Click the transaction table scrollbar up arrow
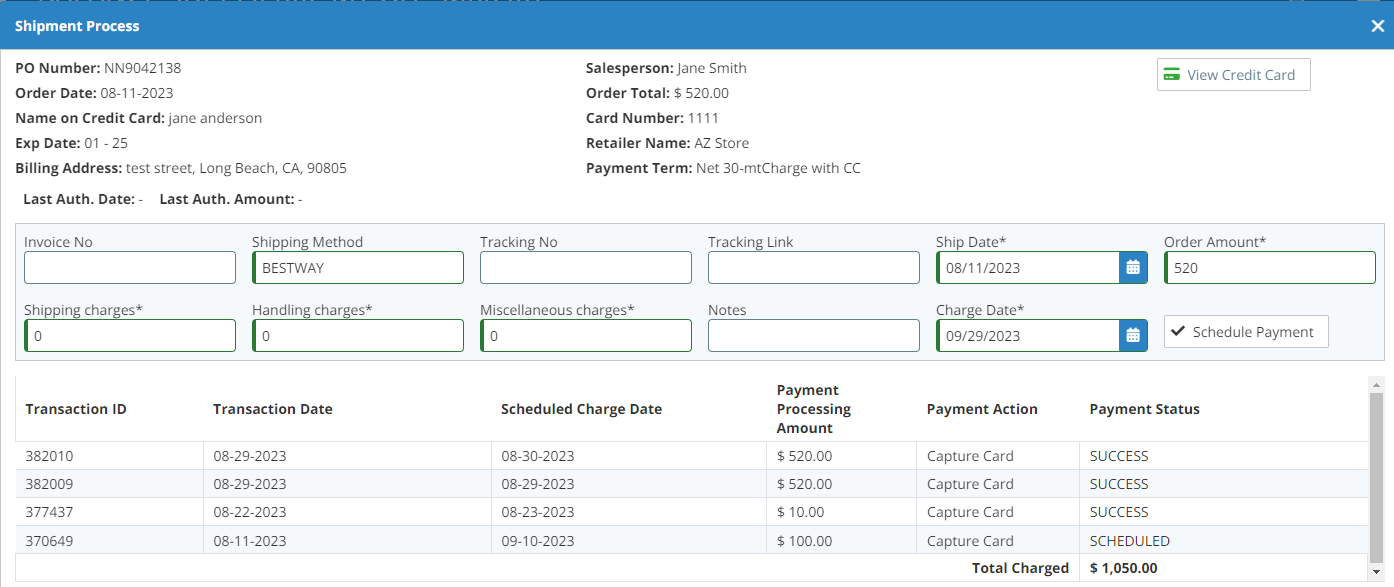1394x587 pixels. tap(1376, 385)
